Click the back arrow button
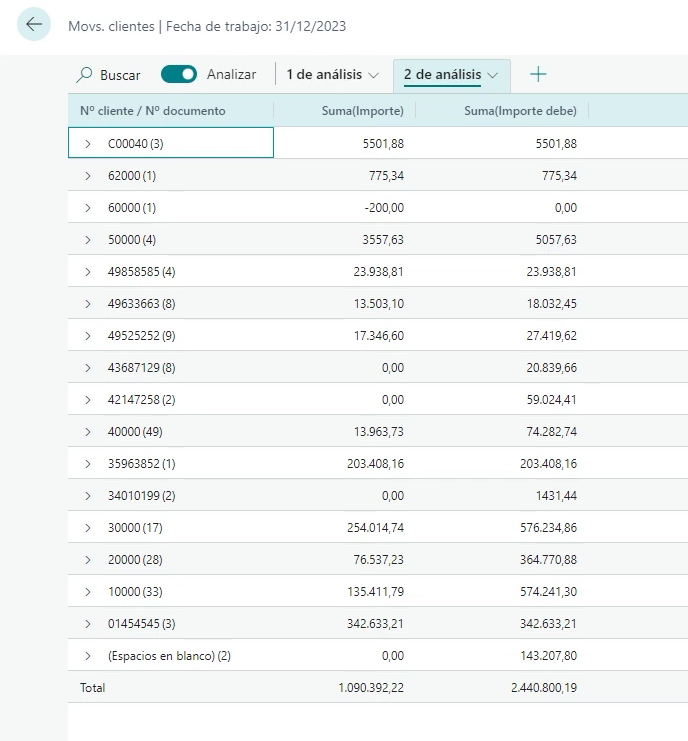The width and height of the screenshot is (688, 741). (x=34, y=25)
